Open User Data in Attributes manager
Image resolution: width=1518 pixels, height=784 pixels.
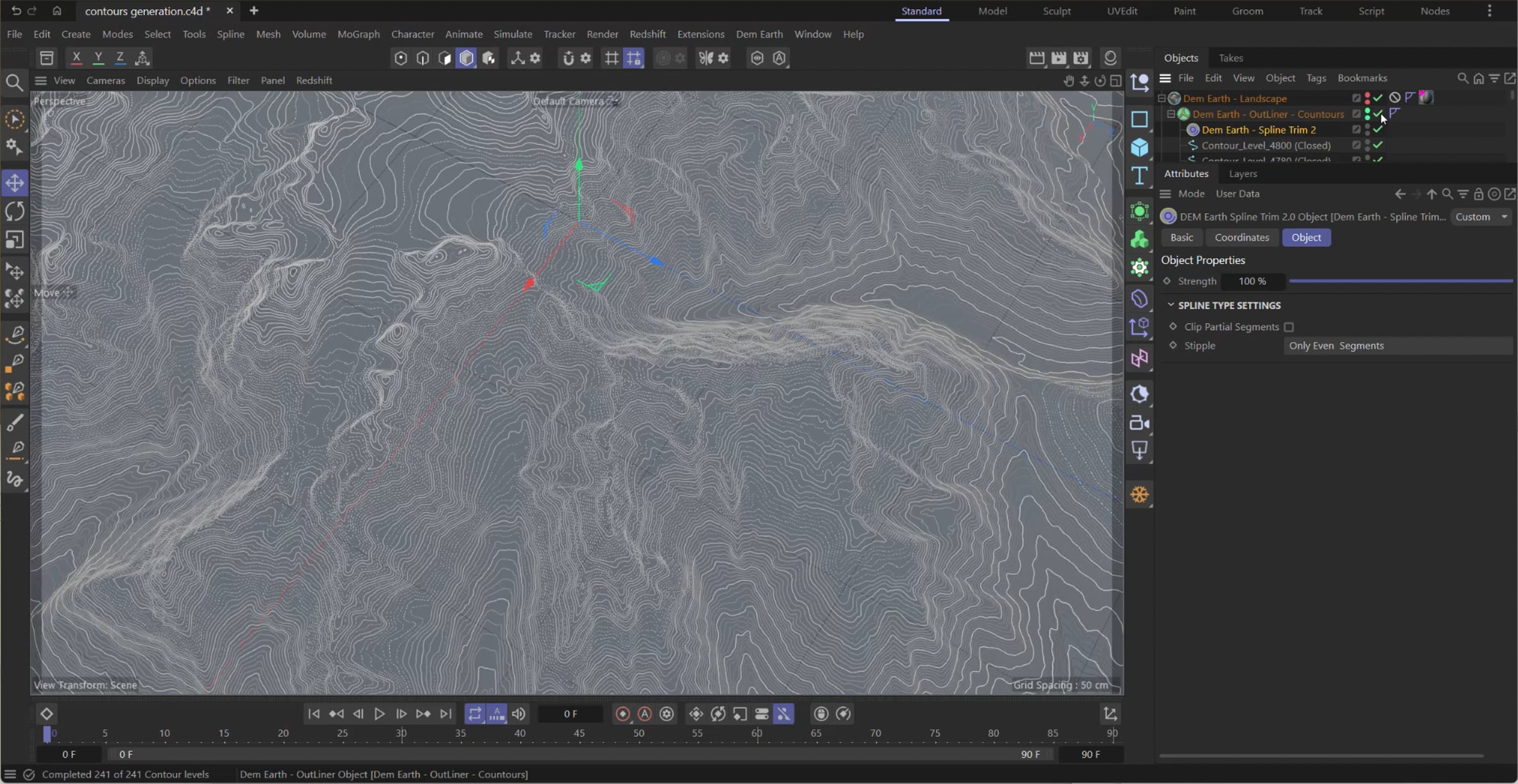click(1237, 194)
